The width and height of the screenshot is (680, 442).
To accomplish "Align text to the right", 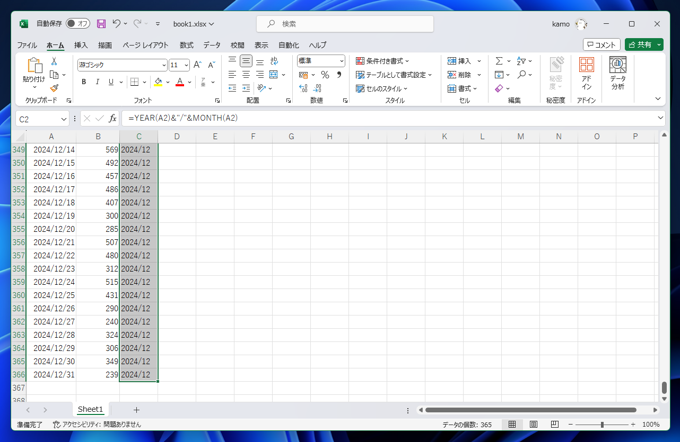I will coord(260,75).
